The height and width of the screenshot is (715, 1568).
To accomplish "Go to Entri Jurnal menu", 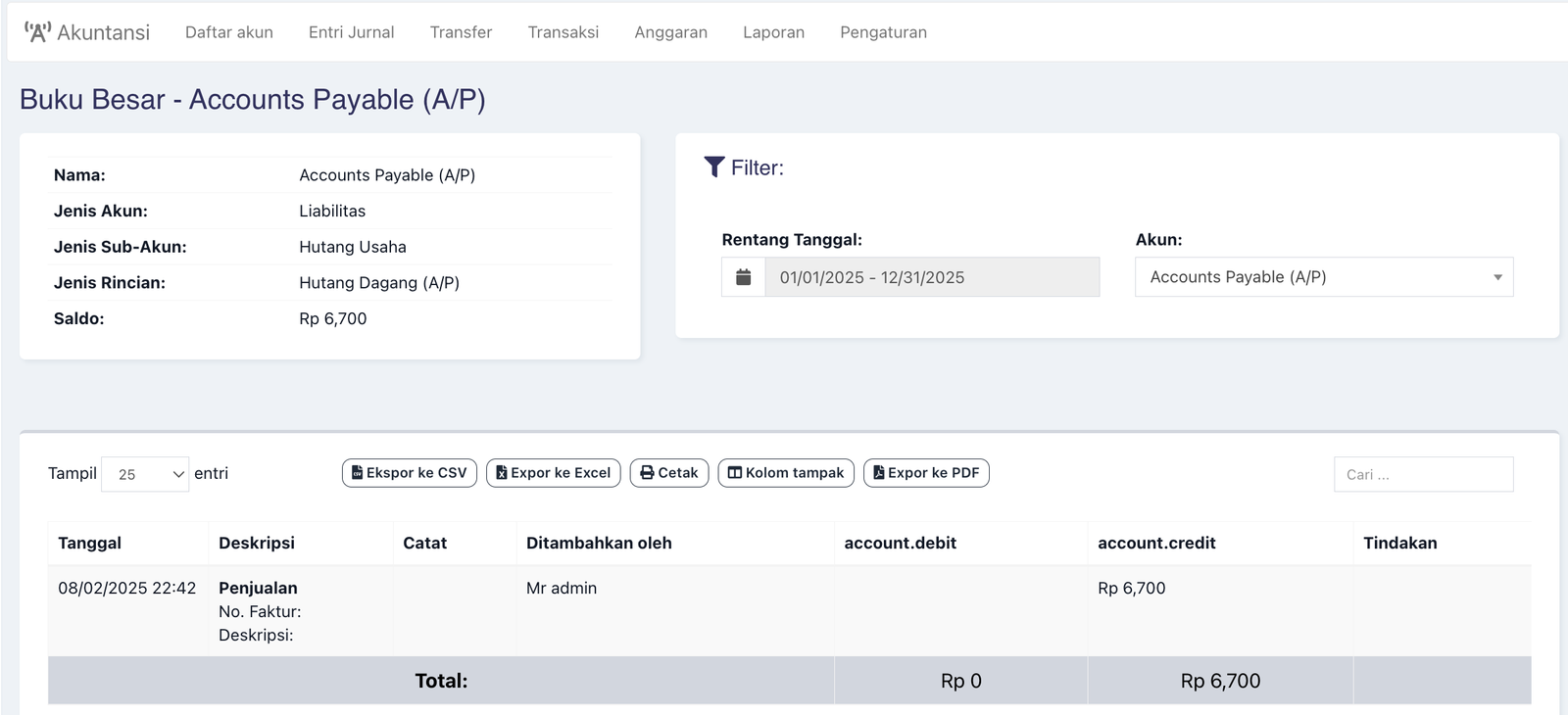I will click(351, 32).
